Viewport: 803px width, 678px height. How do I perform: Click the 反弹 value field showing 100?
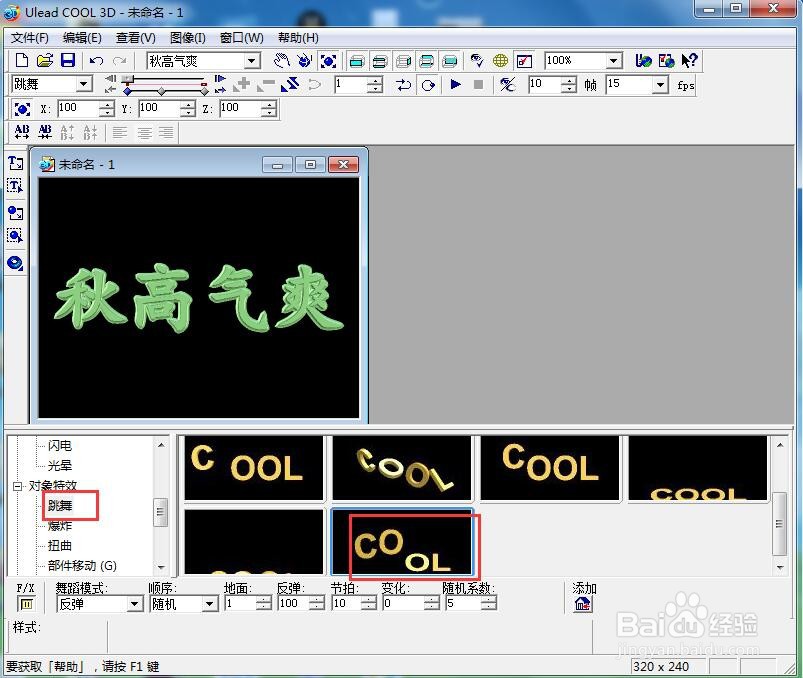coord(294,604)
